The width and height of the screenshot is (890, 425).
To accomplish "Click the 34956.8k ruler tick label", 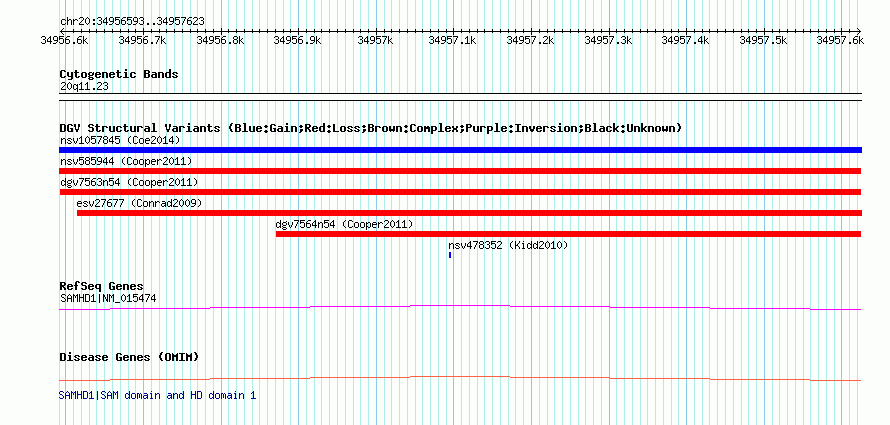I will [220, 40].
